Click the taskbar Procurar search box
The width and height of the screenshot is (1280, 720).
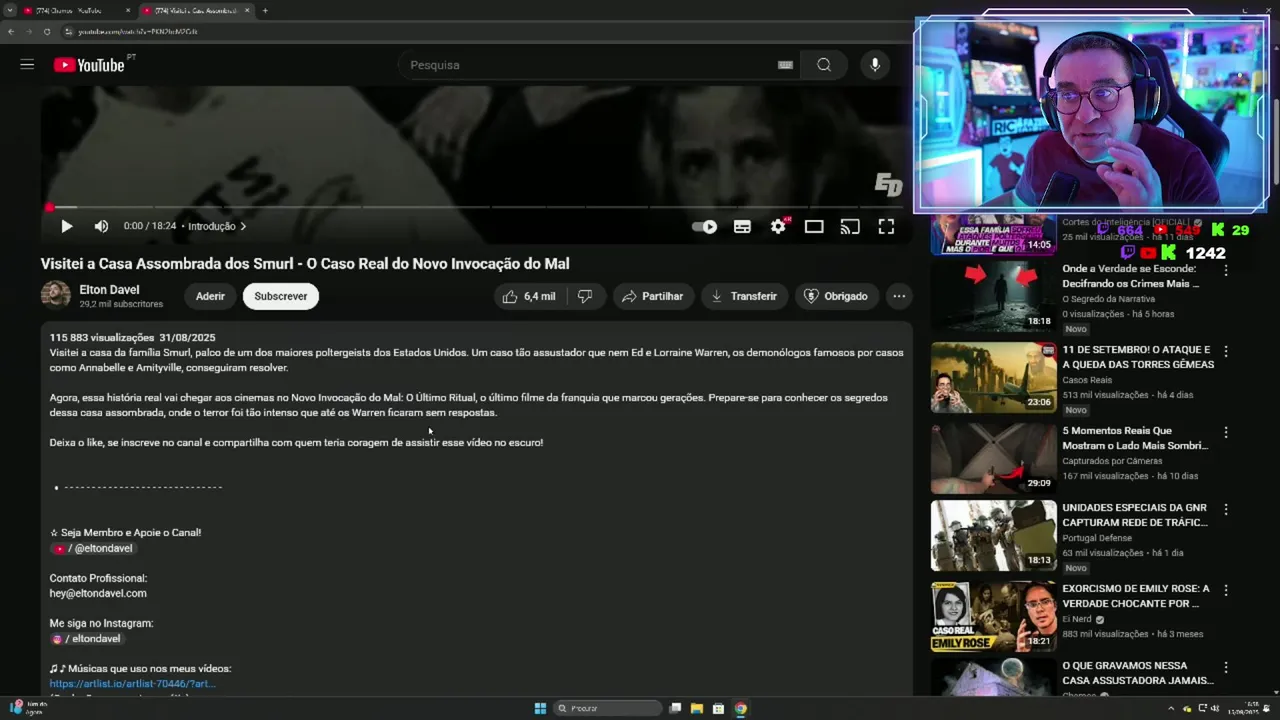point(607,708)
